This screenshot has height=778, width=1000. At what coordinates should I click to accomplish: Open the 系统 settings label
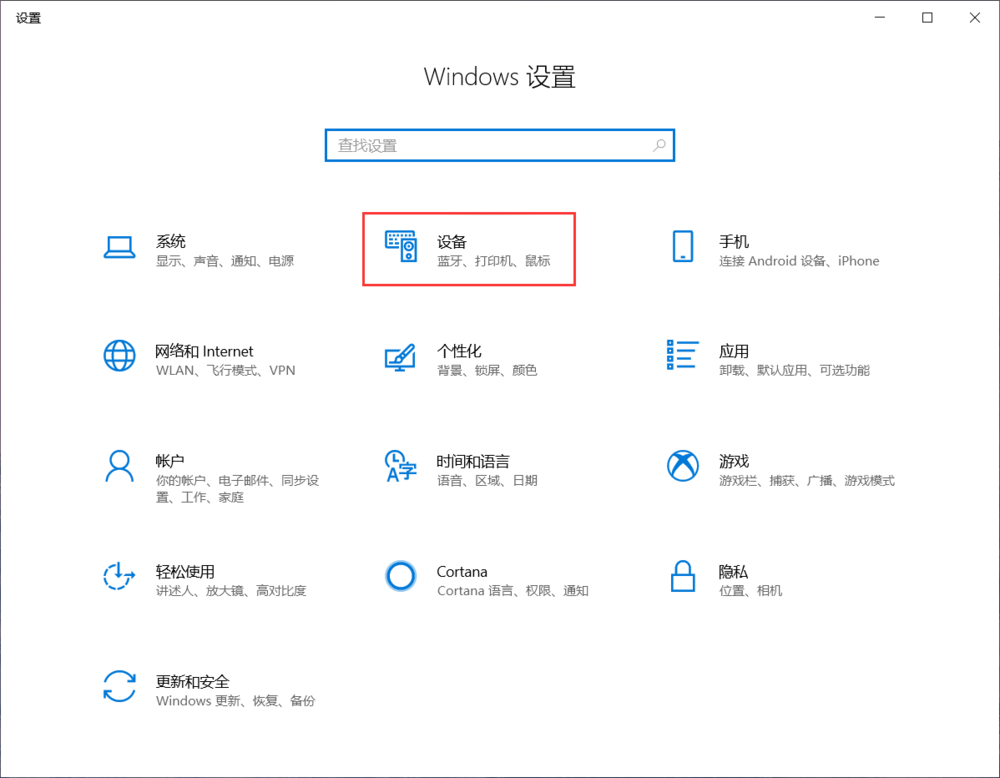coord(171,241)
